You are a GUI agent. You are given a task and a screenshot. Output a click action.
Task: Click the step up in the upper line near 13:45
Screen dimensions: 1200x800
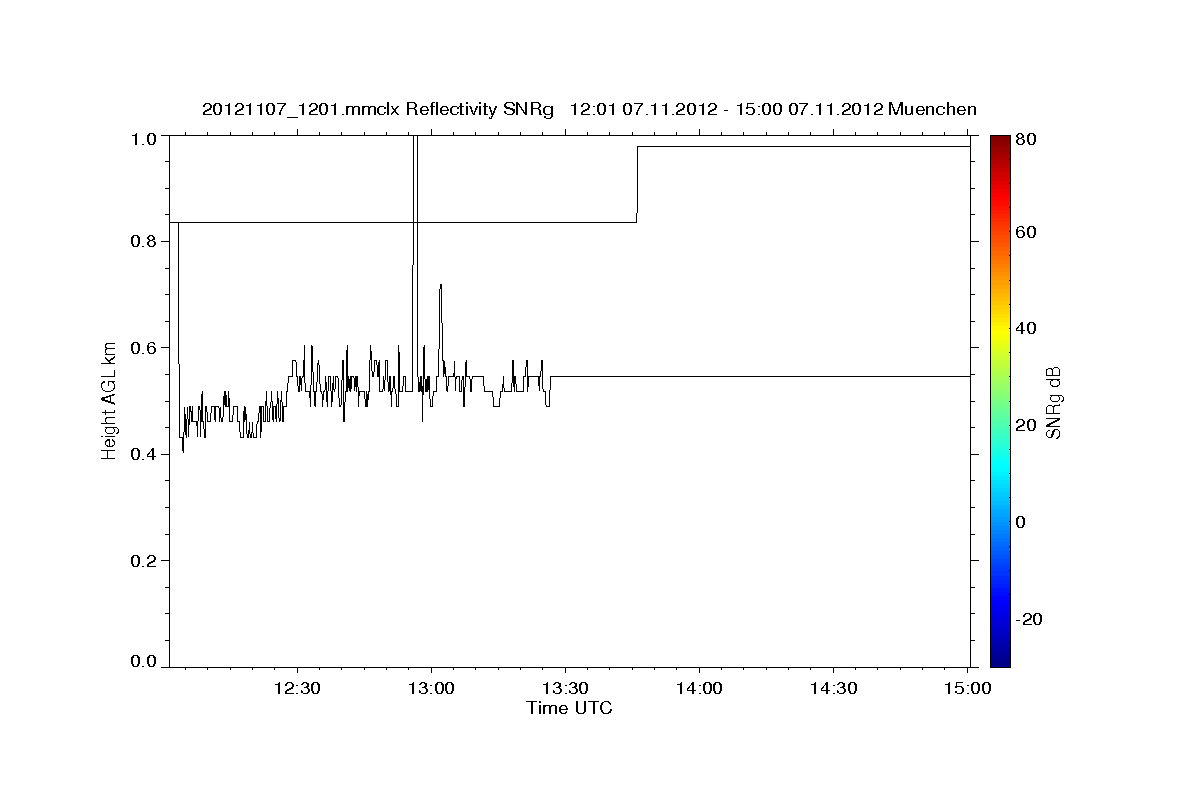[x=637, y=184]
